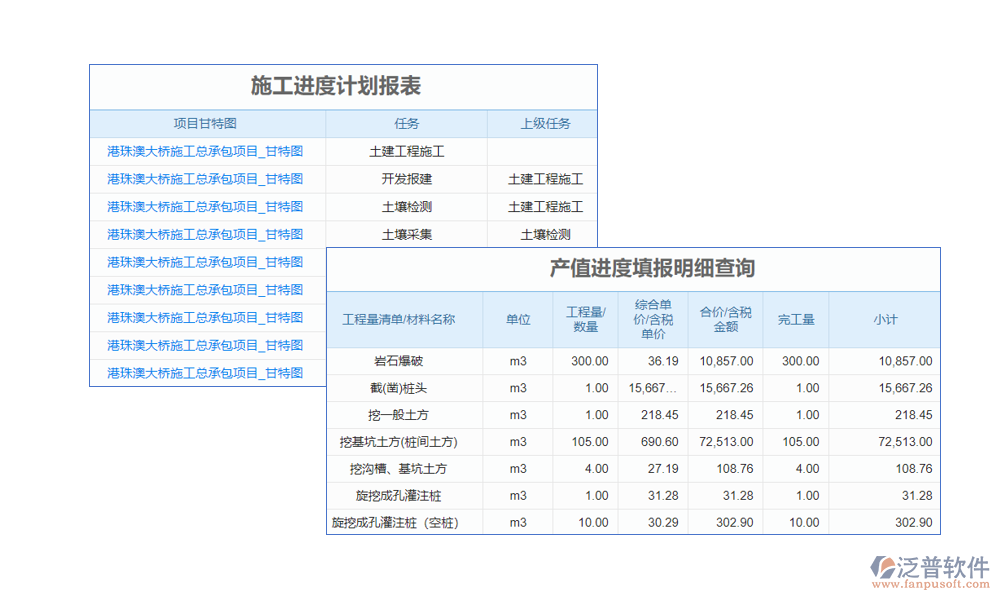Open the Gantt link in the 土壤采集 row
Viewport: 1000px width, 600px height.
205,235
